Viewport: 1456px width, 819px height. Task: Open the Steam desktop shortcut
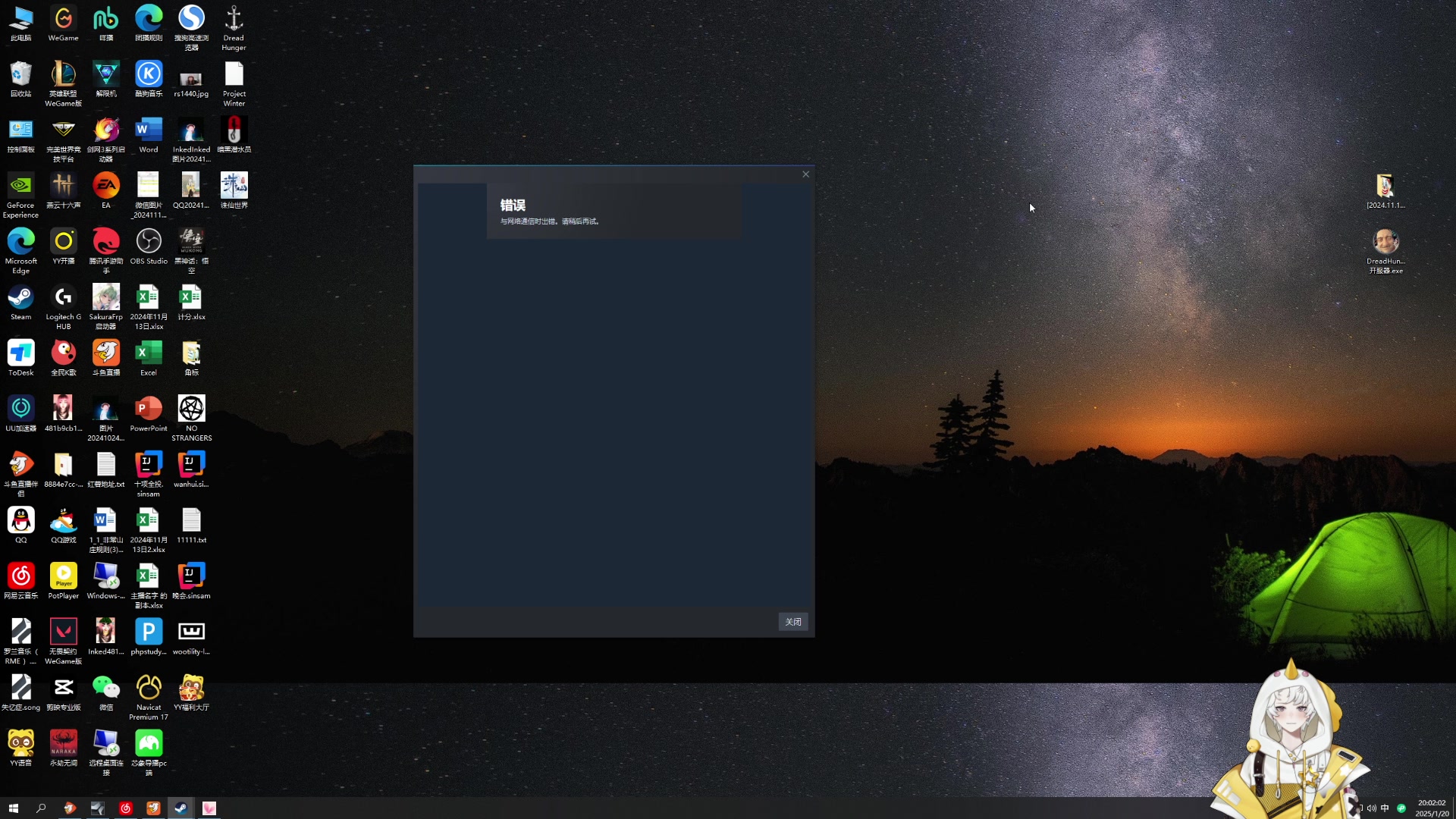[x=20, y=299]
